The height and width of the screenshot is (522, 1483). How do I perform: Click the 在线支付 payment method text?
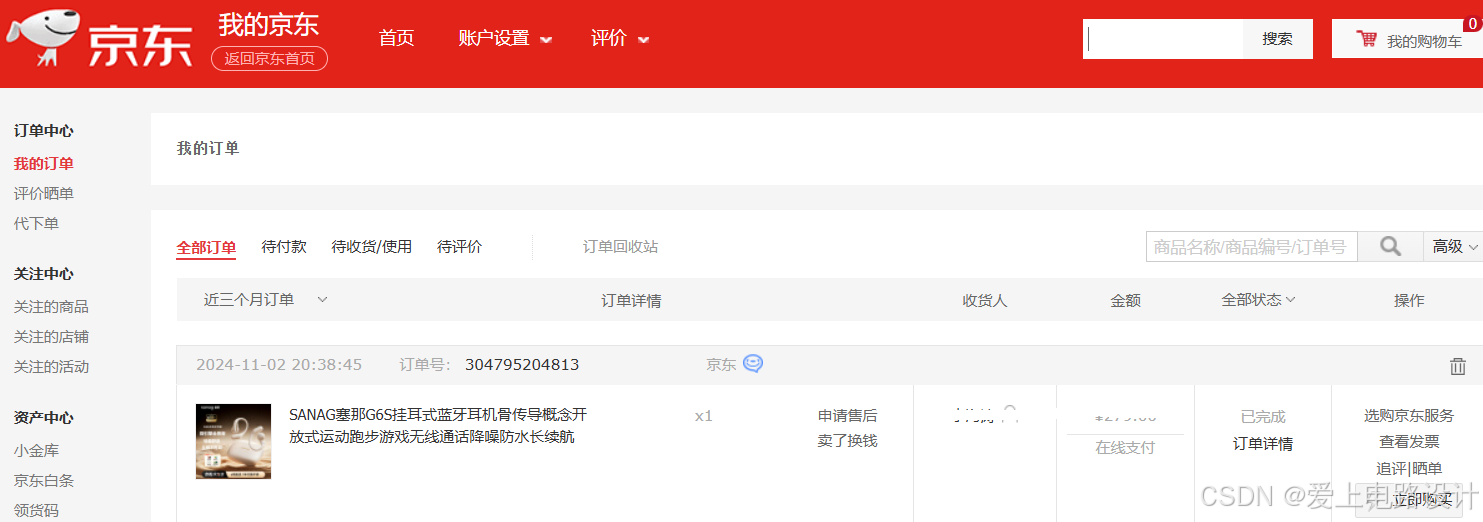[x=1125, y=447]
